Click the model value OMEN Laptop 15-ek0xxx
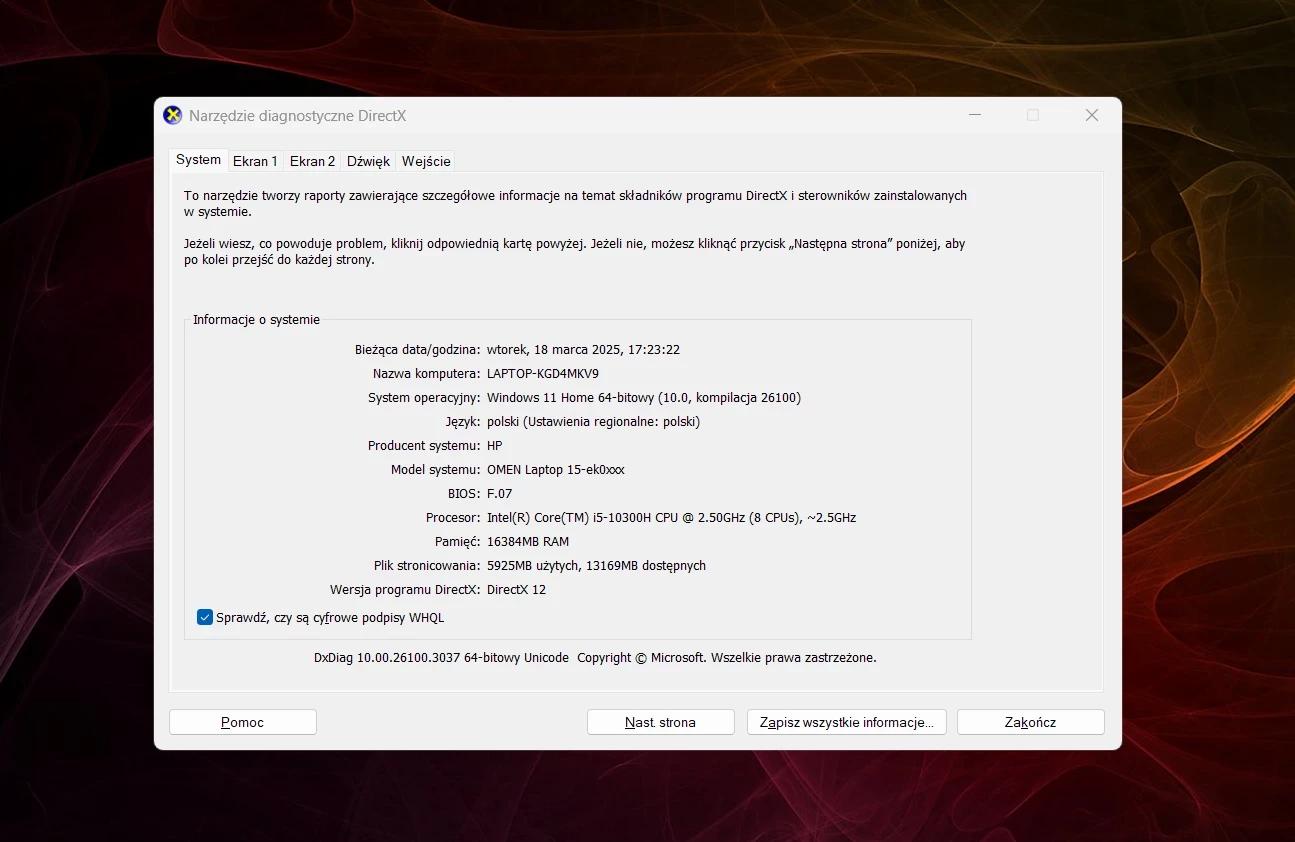 (556, 470)
